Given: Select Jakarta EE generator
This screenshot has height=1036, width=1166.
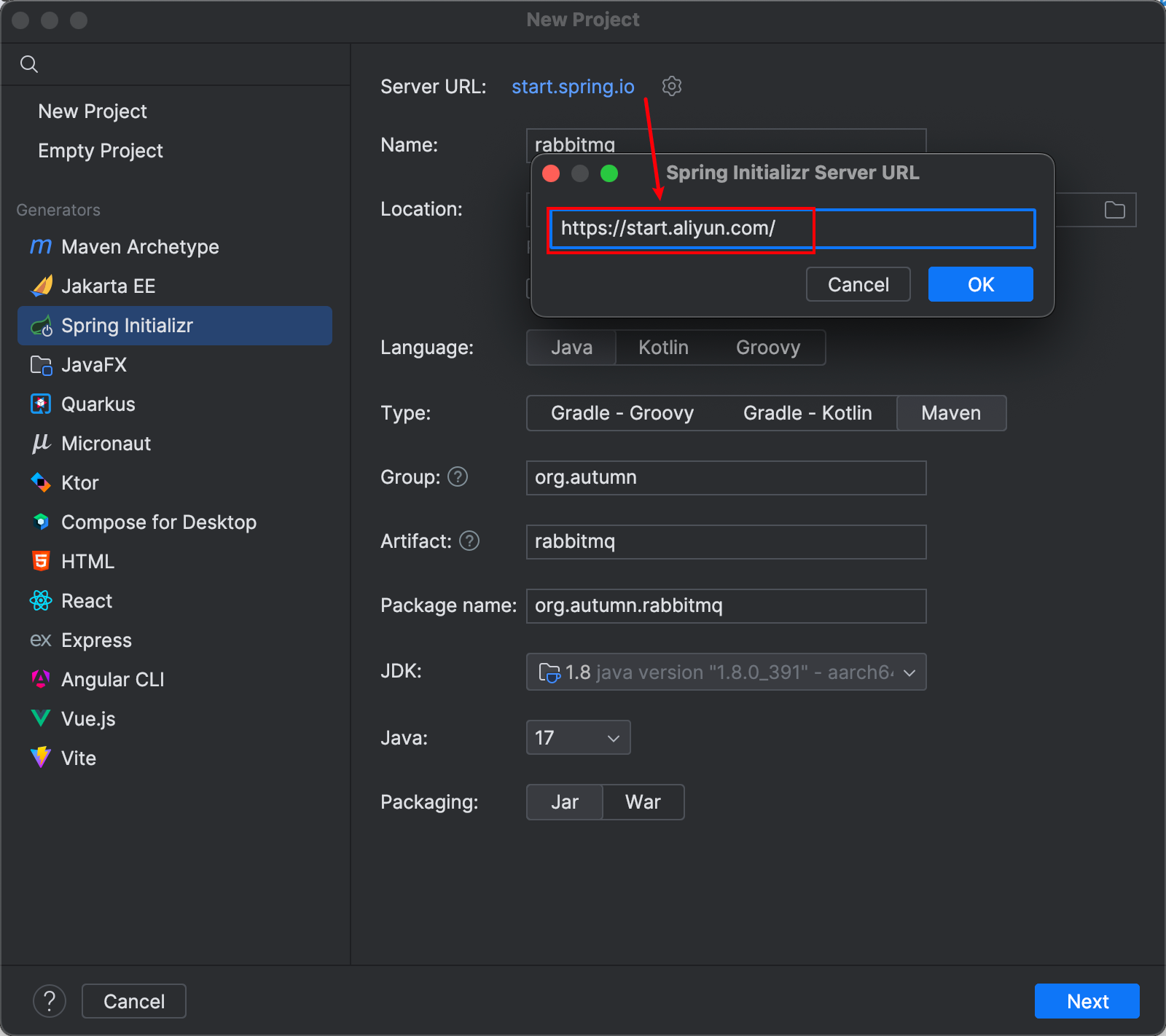Looking at the screenshot, I should pos(175,286).
